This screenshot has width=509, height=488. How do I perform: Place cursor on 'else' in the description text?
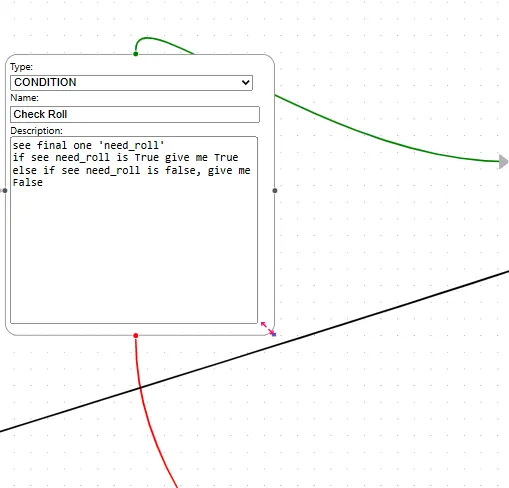click(x=25, y=170)
